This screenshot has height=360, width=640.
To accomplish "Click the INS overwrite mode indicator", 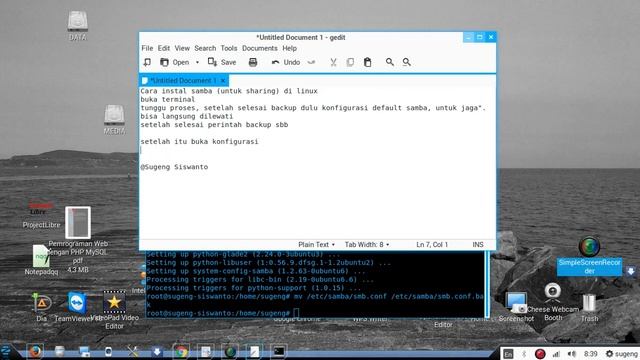I will (x=478, y=244).
